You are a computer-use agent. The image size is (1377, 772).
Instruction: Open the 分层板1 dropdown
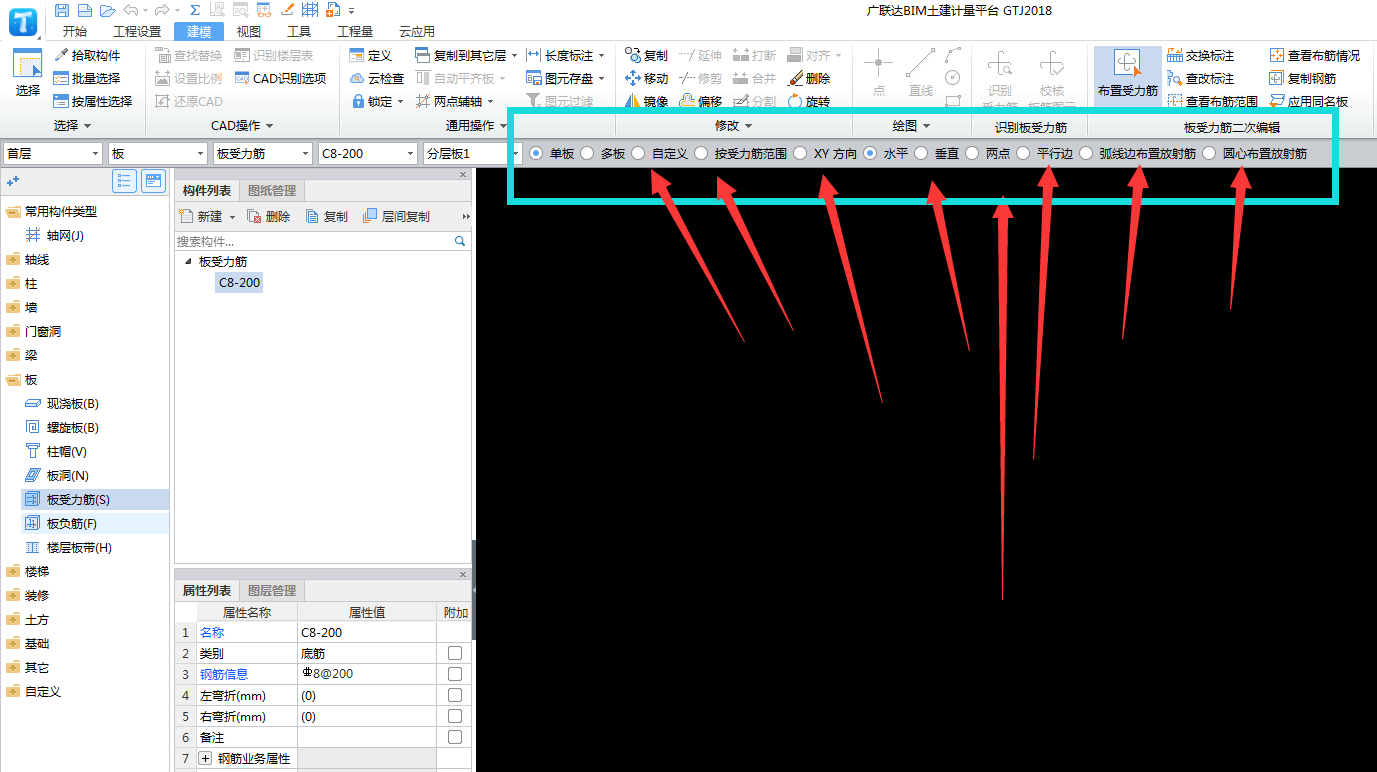[x=473, y=153]
